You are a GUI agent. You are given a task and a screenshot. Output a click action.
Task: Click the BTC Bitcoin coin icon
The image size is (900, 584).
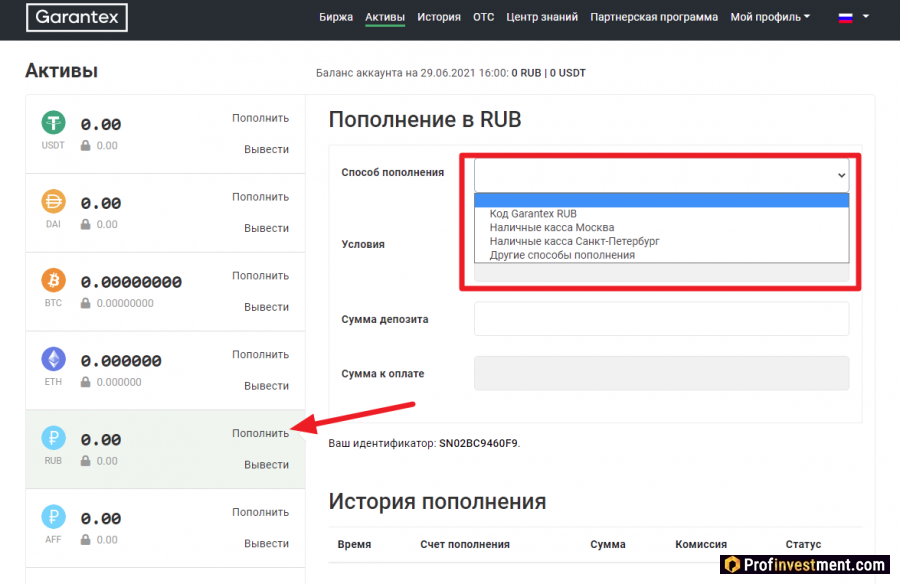pyautogui.click(x=53, y=280)
